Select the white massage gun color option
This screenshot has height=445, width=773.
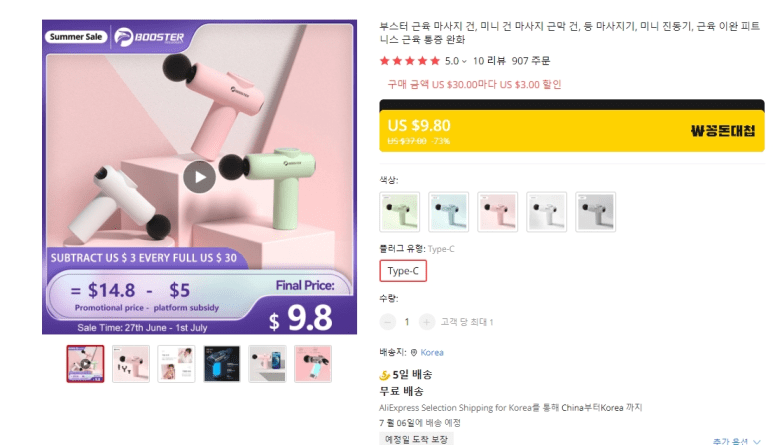point(546,212)
